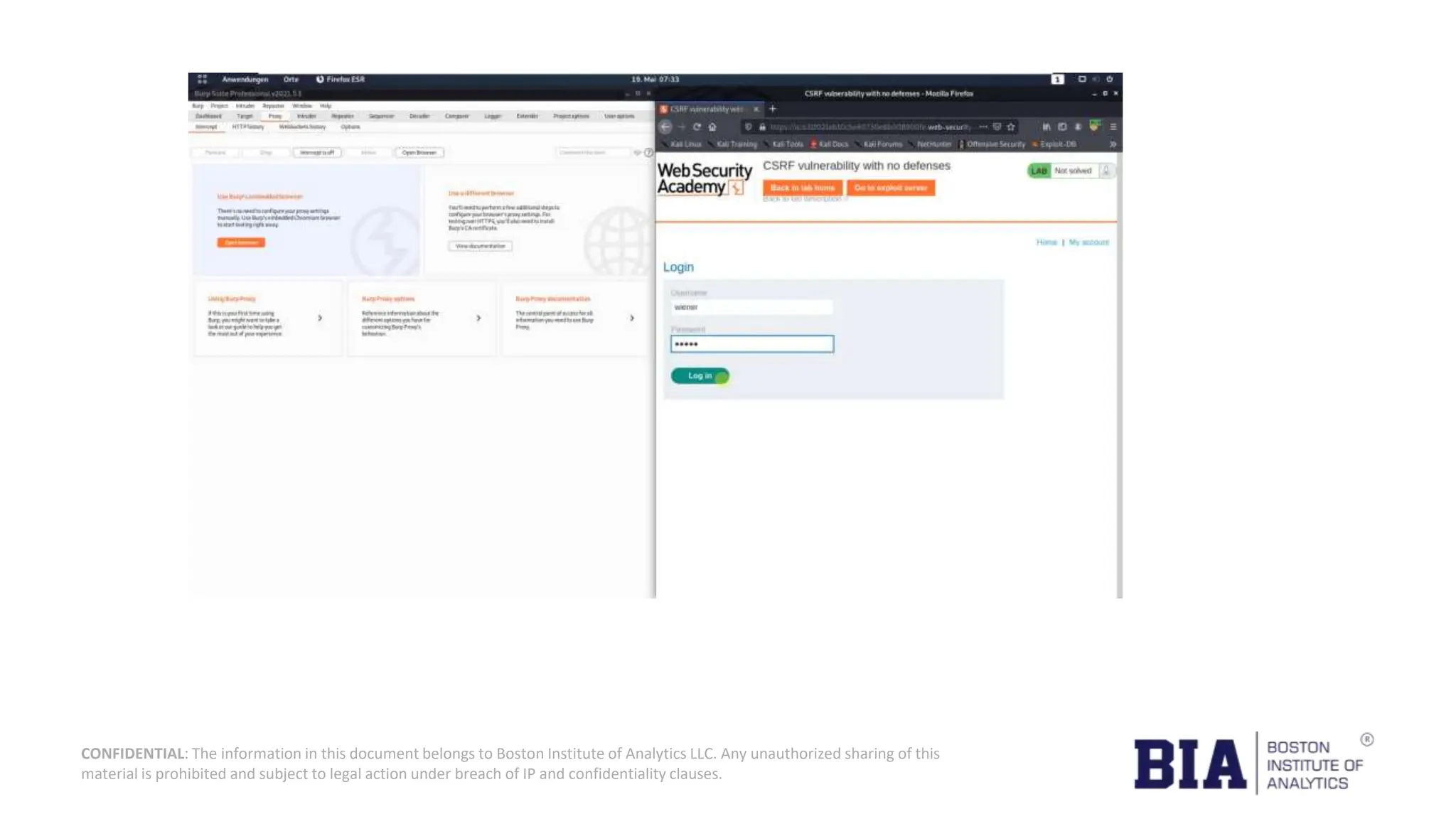Show more bookmarks overflow chevron
This screenshot has width=1456, height=819.
pos(1113,144)
